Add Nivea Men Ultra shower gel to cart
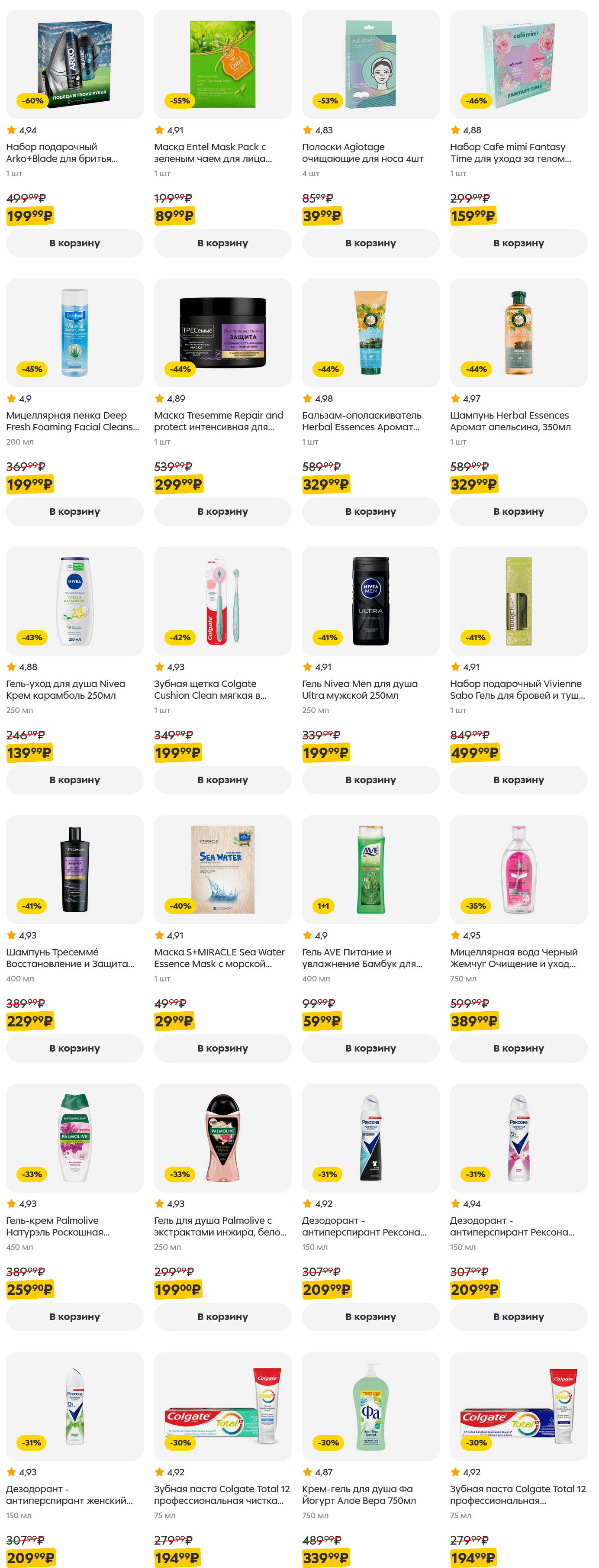 click(x=371, y=780)
